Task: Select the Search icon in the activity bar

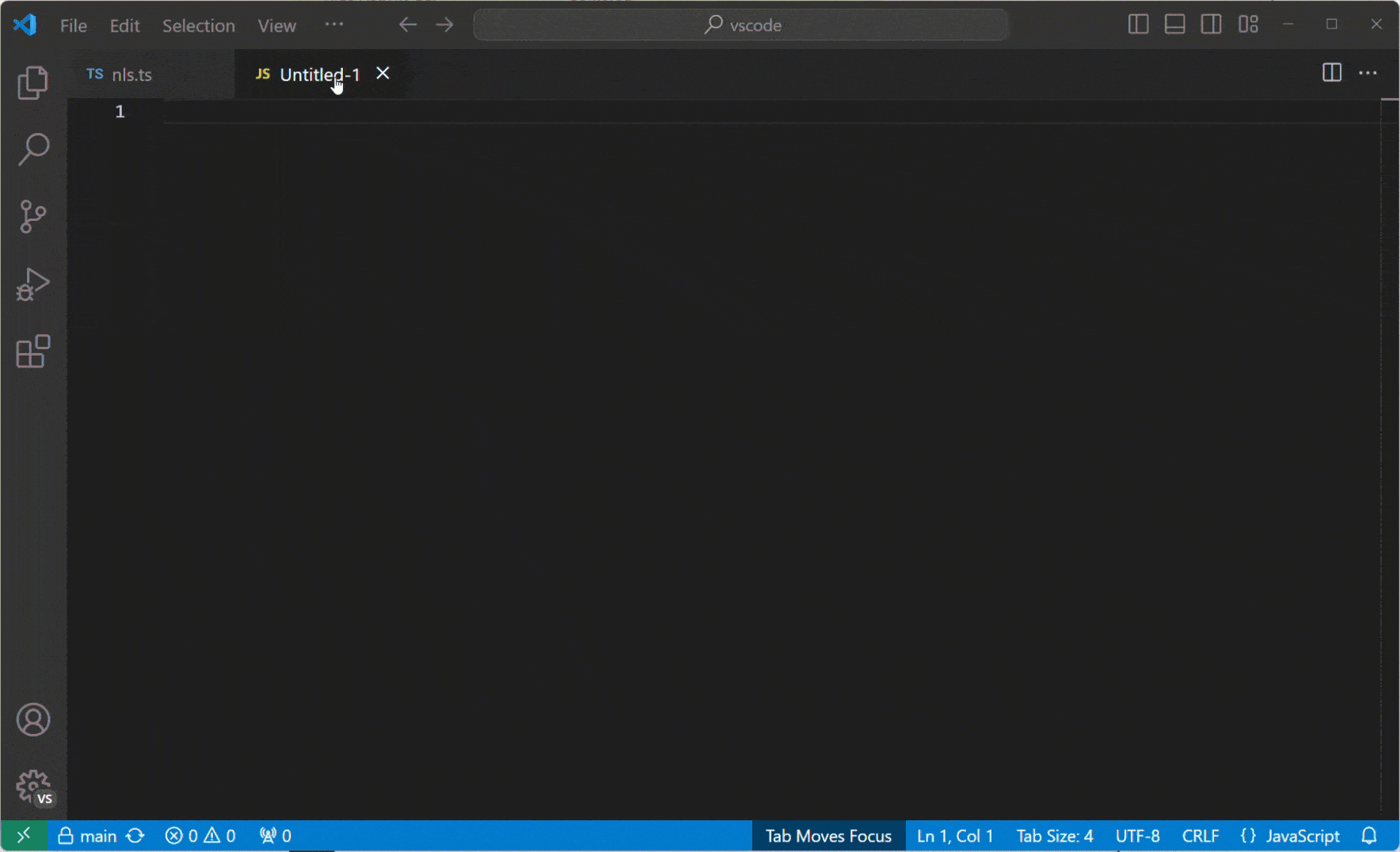Action: coord(32,149)
